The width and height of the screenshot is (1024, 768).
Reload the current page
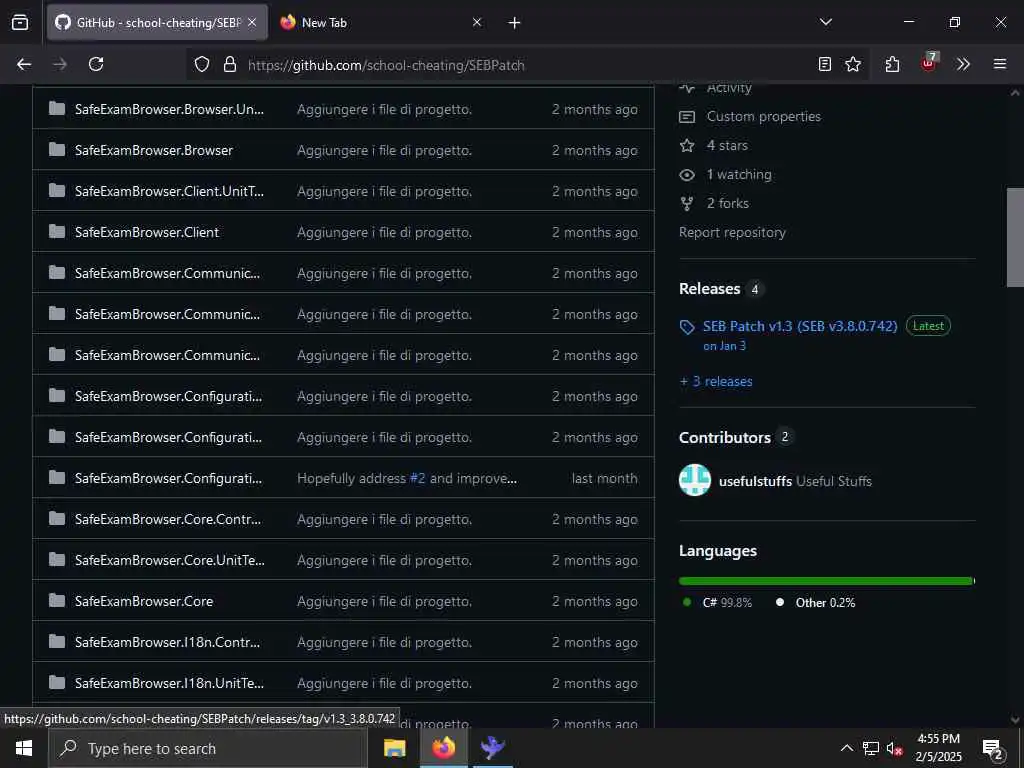point(96,65)
